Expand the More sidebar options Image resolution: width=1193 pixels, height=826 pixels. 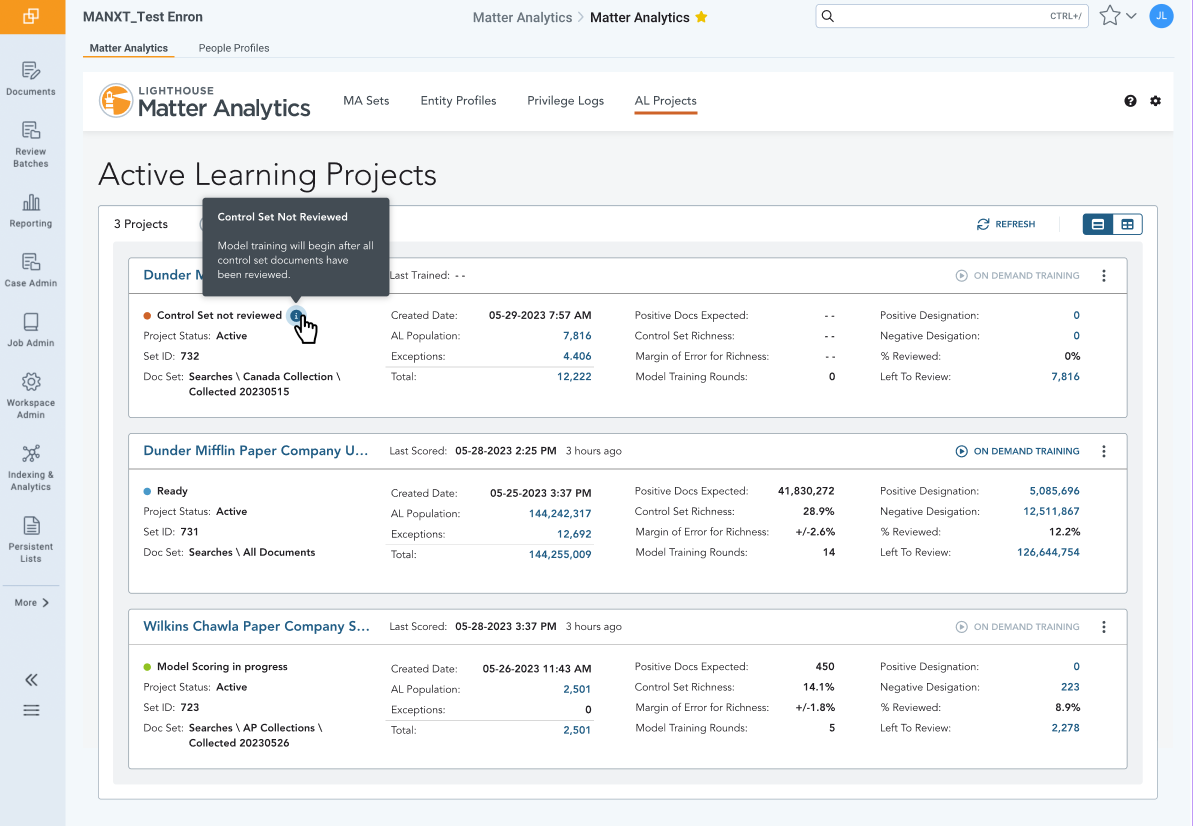click(x=31, y=602)
